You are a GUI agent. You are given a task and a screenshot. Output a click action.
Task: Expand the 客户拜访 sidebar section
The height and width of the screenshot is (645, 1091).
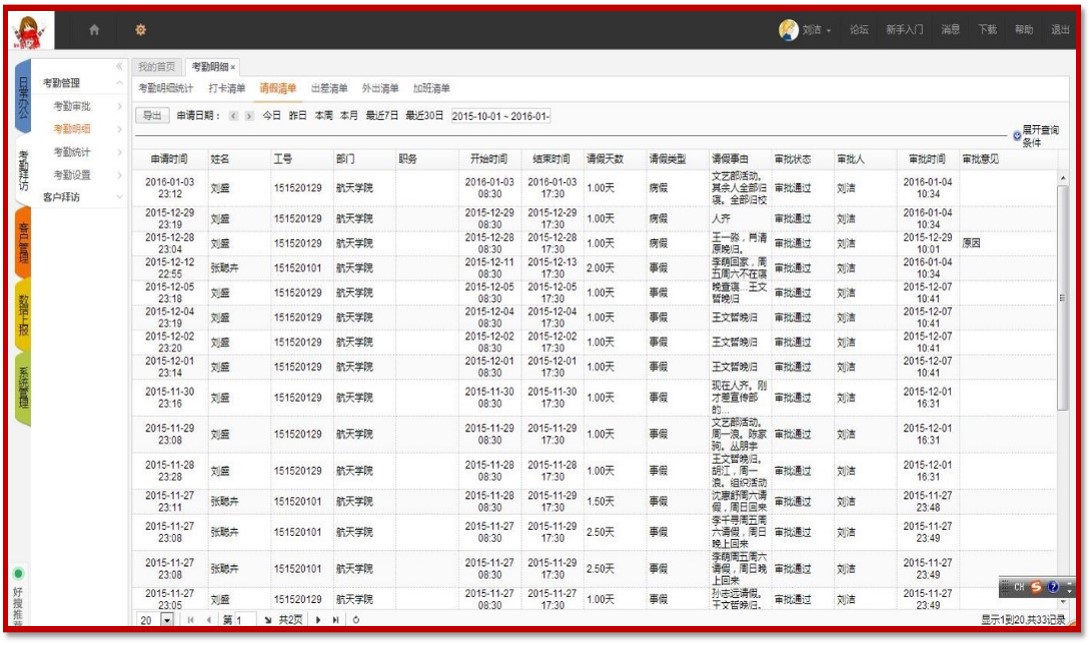point(120,197)
